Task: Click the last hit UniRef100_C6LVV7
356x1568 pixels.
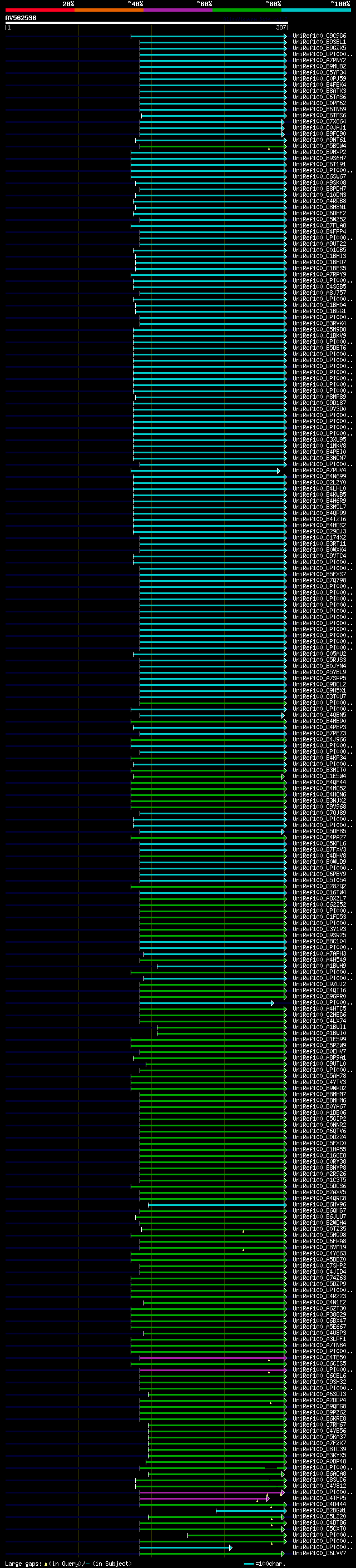Action: [319, 1554]
